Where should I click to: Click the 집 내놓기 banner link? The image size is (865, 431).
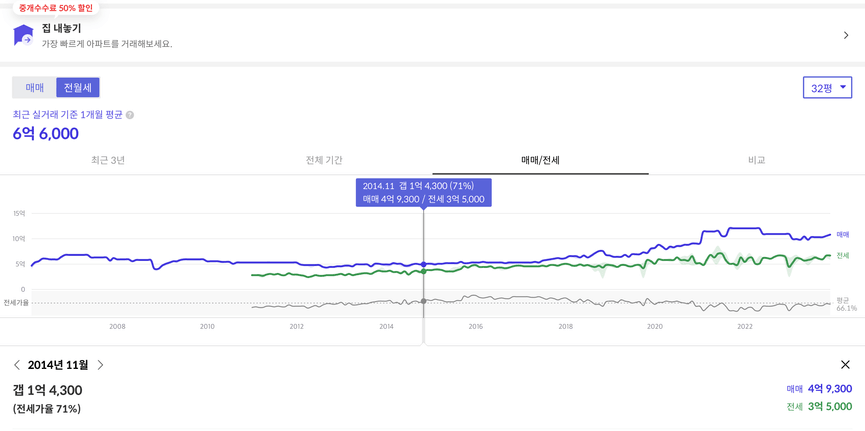click(432, 35)
